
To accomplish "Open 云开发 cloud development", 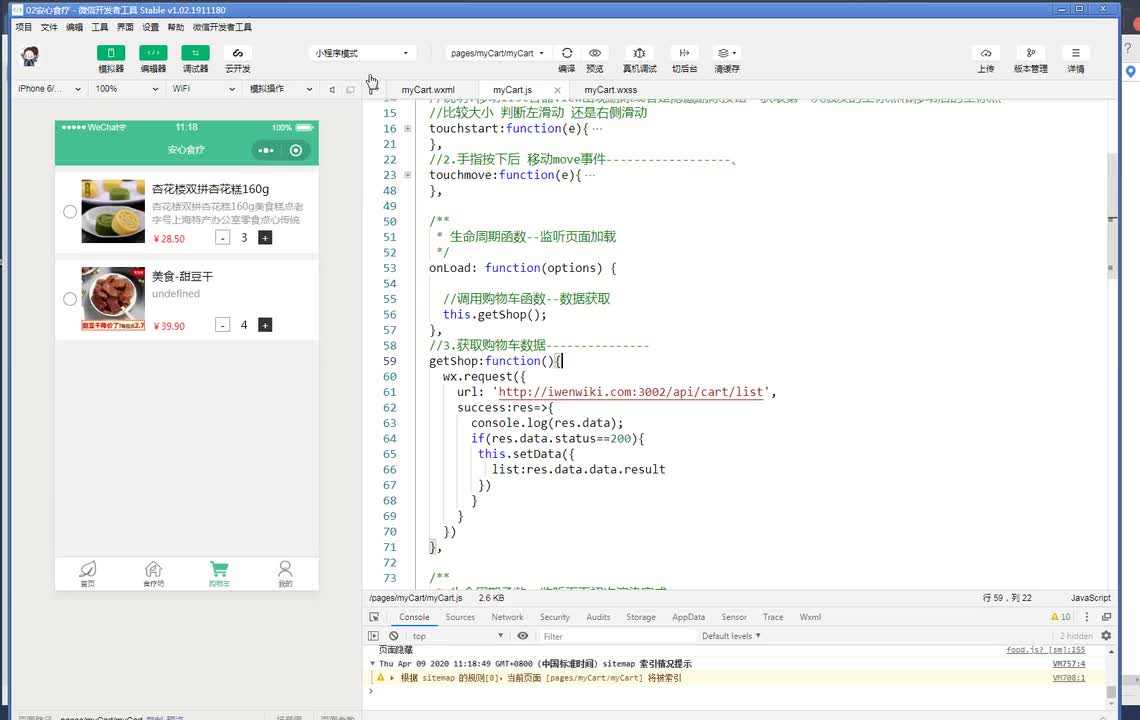I will click(237, 53).
